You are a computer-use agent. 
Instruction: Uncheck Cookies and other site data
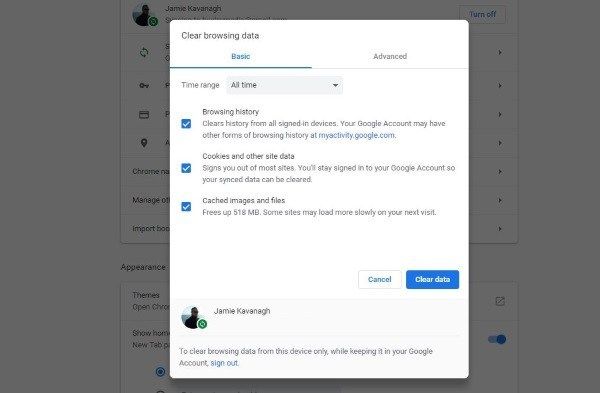pyautogui.click(x=186, y=168)
